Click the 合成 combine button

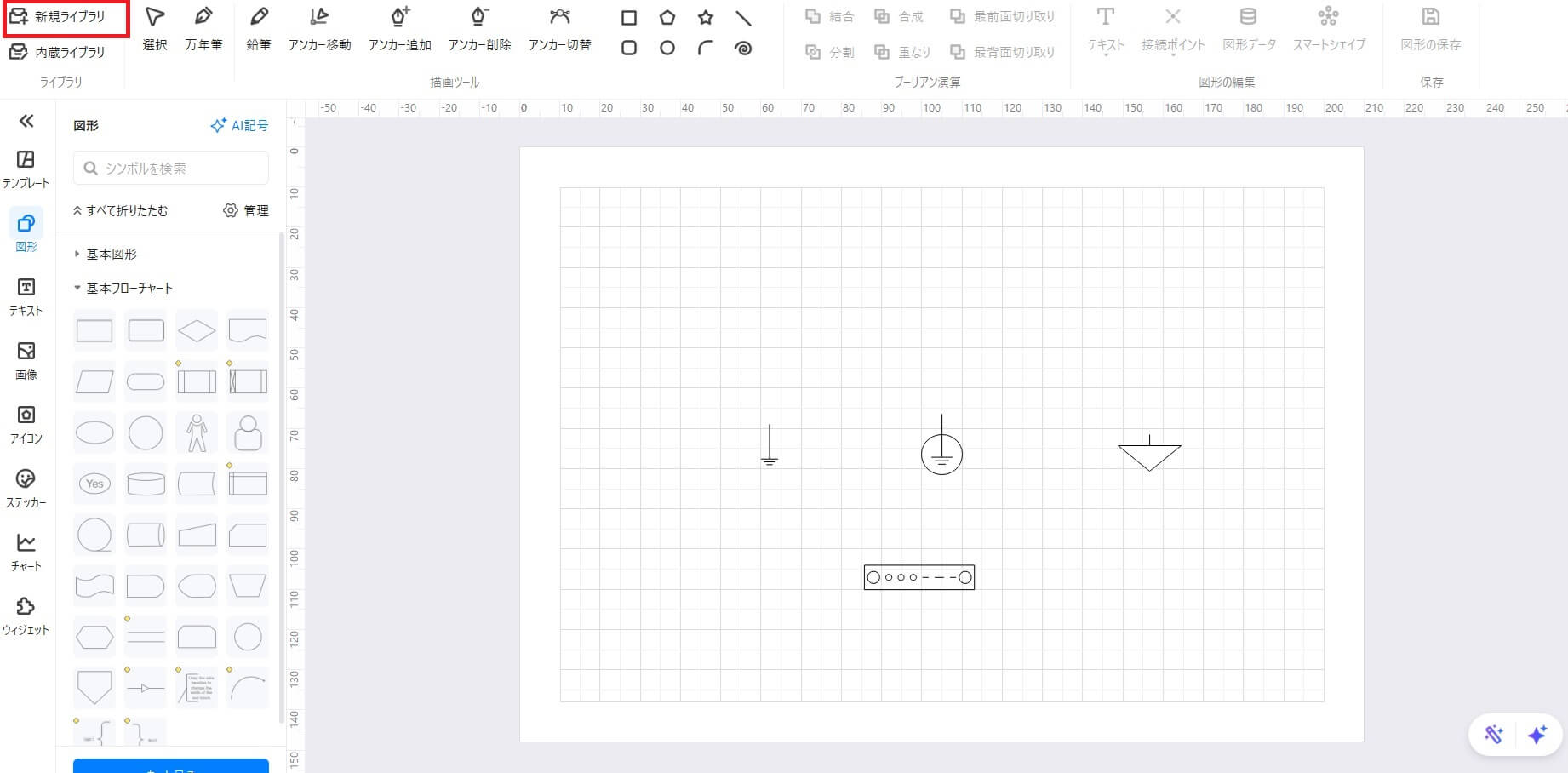(x=899, y=16)
